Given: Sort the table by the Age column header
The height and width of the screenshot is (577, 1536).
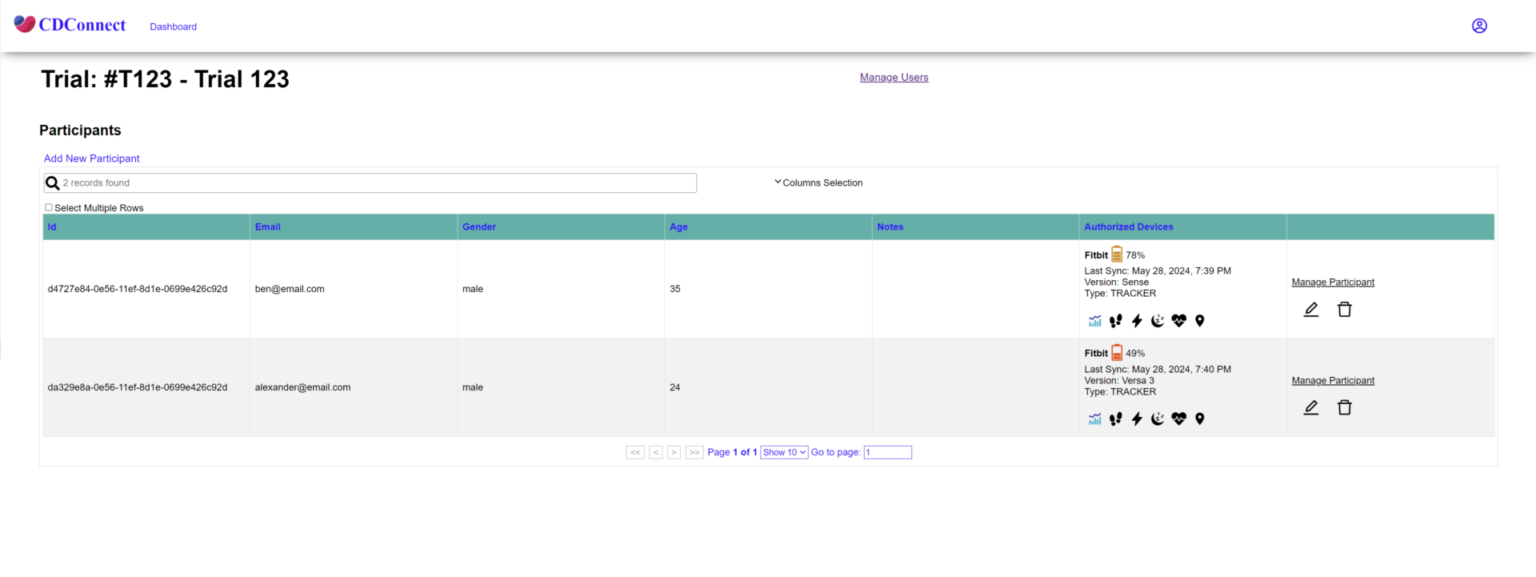Looking at the screenshot, I should pyautogui.click(x=678, y=227).
